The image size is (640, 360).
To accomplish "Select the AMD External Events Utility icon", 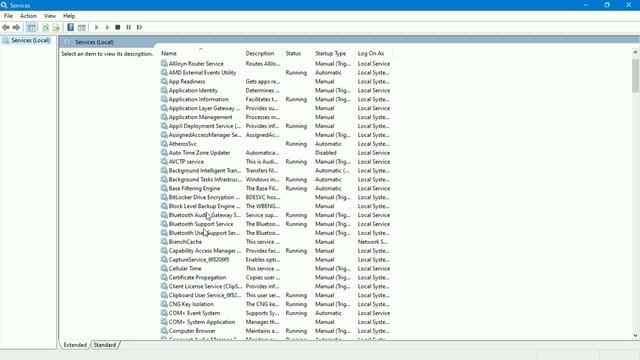I will click(164, 72).
